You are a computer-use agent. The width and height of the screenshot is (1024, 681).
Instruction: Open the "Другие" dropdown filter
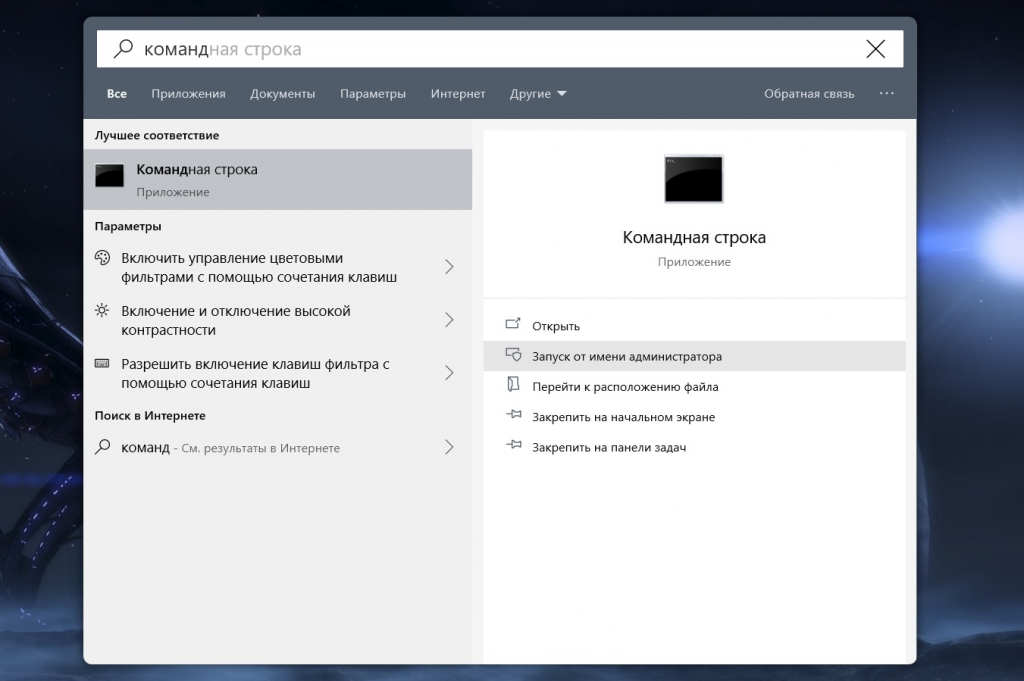(x=537, y=93)
